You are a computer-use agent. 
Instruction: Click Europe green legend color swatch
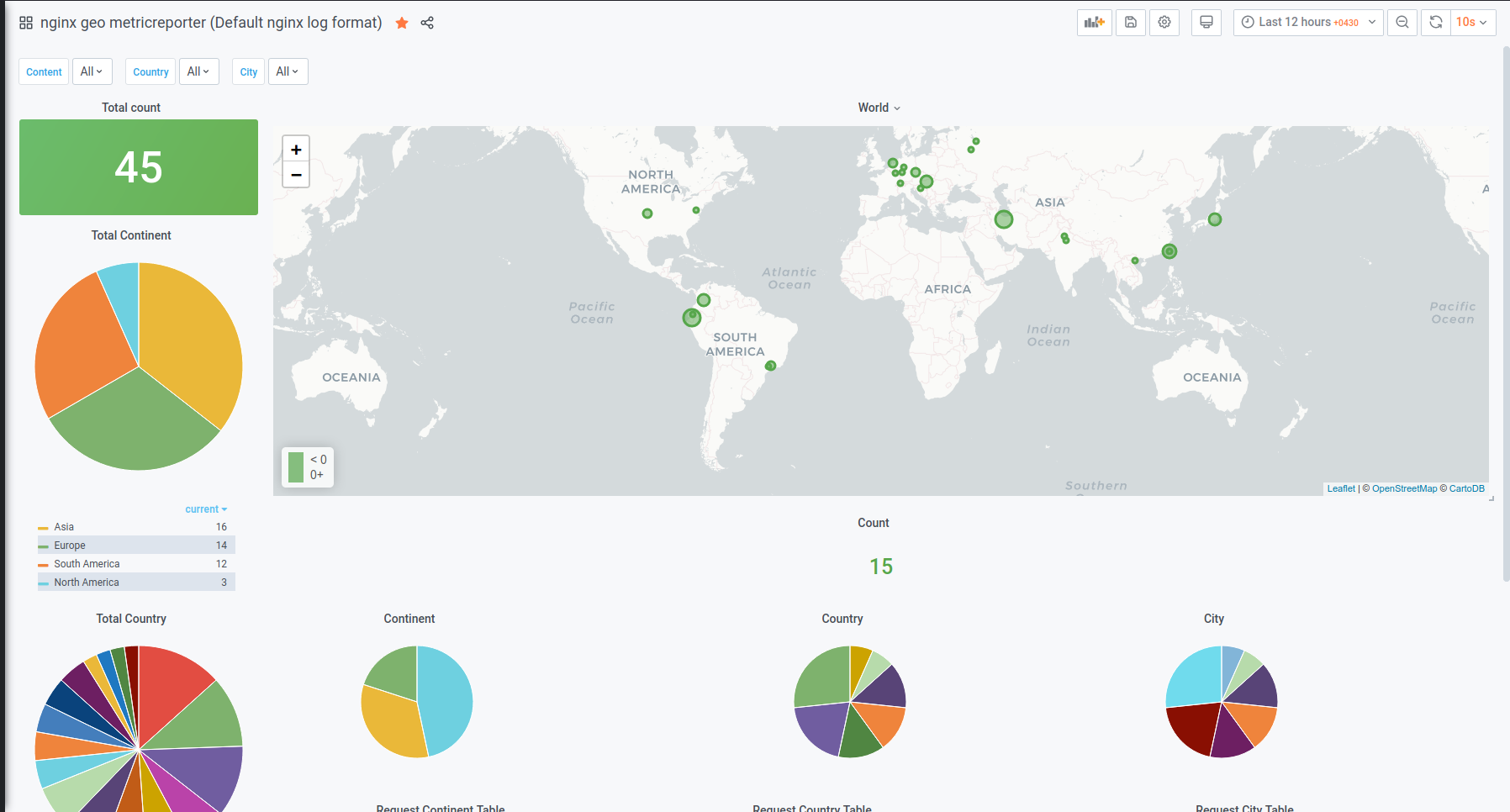click(x=43, y=546)
